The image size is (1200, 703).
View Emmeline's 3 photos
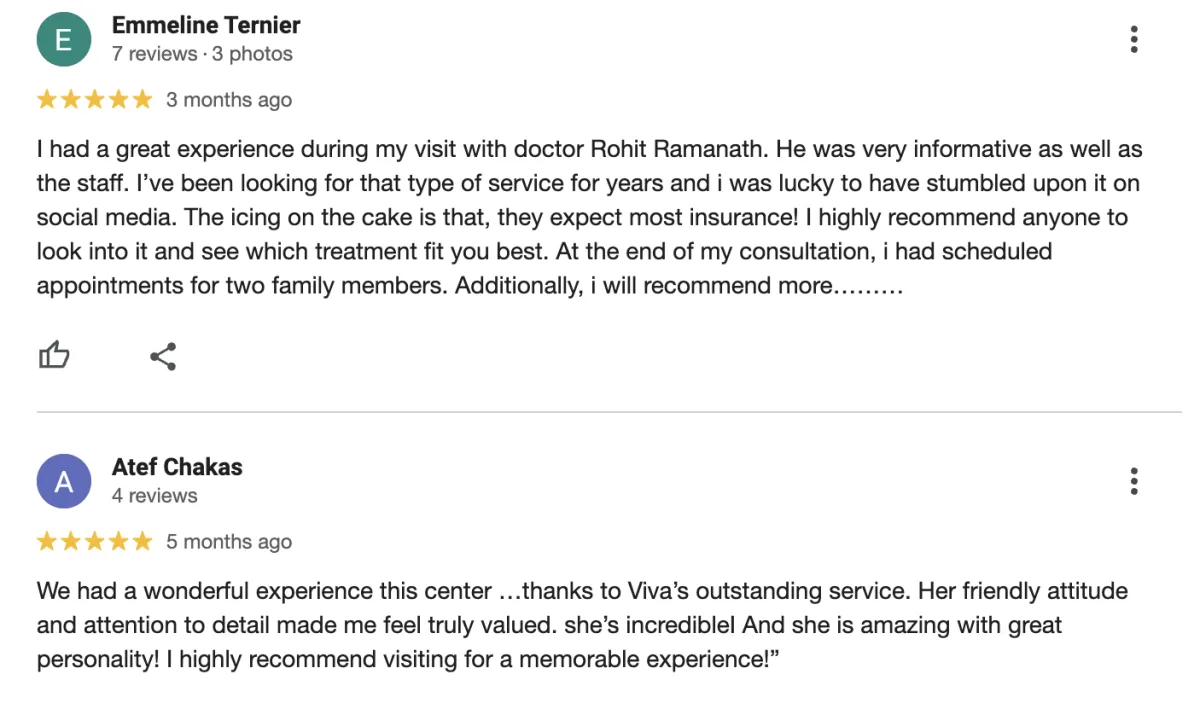pyautogui.click(x=252, y=54)
